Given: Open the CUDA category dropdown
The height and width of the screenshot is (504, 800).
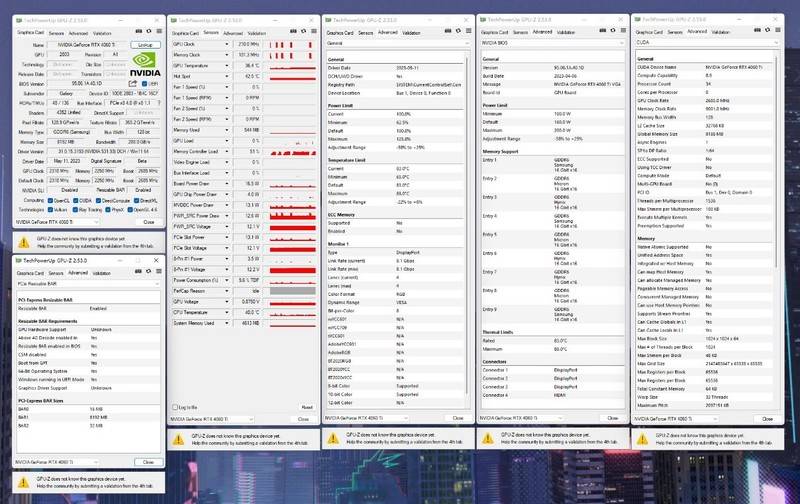Looking at the screenshot, I should pos(777,44).
